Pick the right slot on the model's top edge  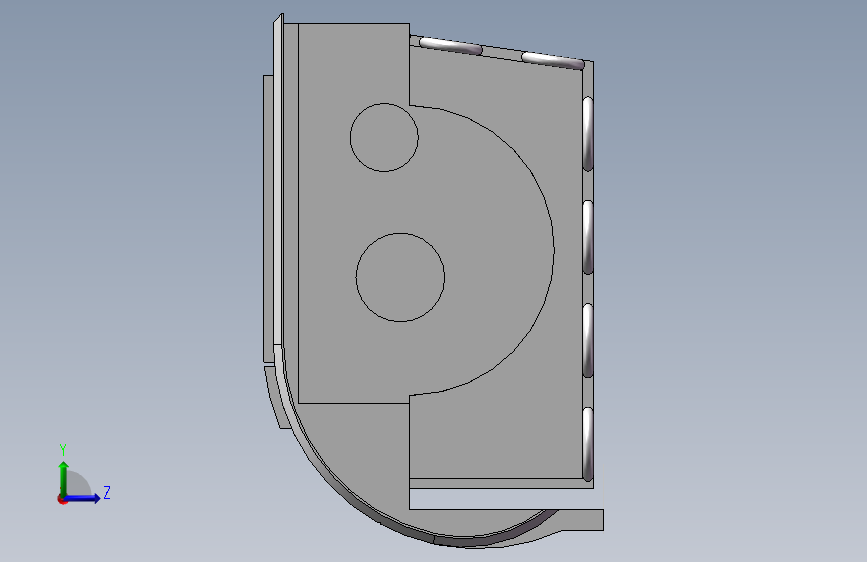click(552, 60)
